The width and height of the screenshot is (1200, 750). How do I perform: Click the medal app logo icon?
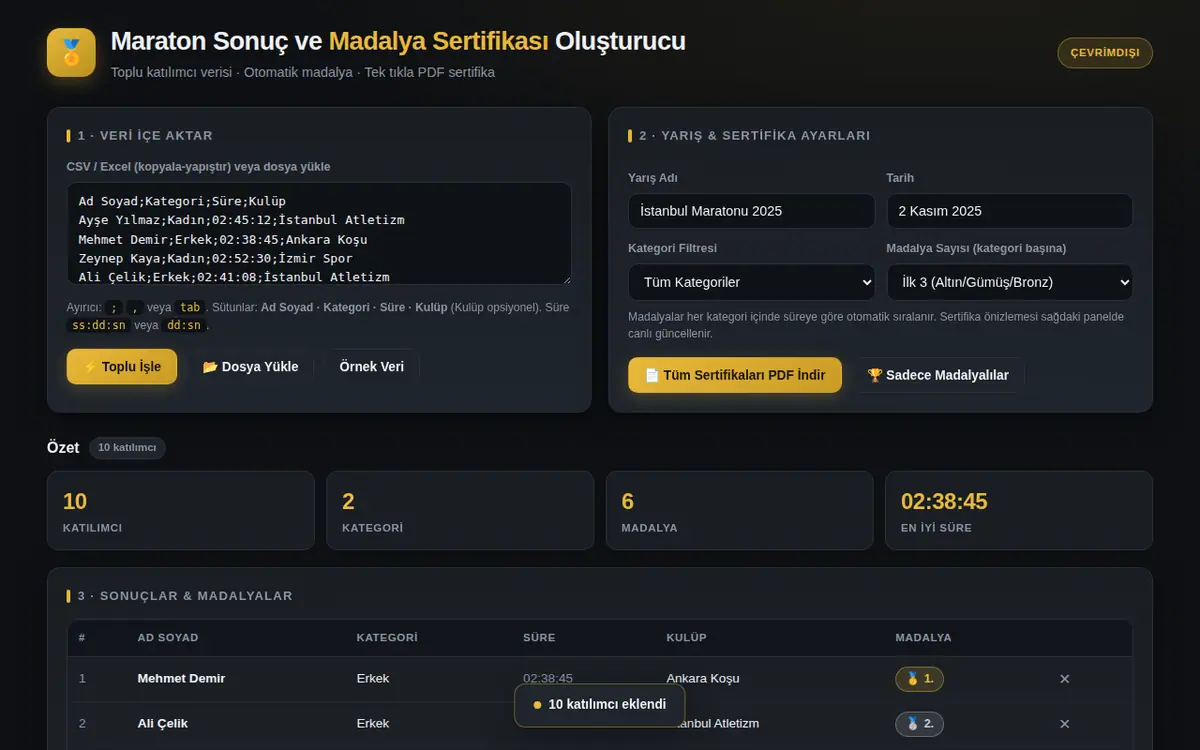71,53
